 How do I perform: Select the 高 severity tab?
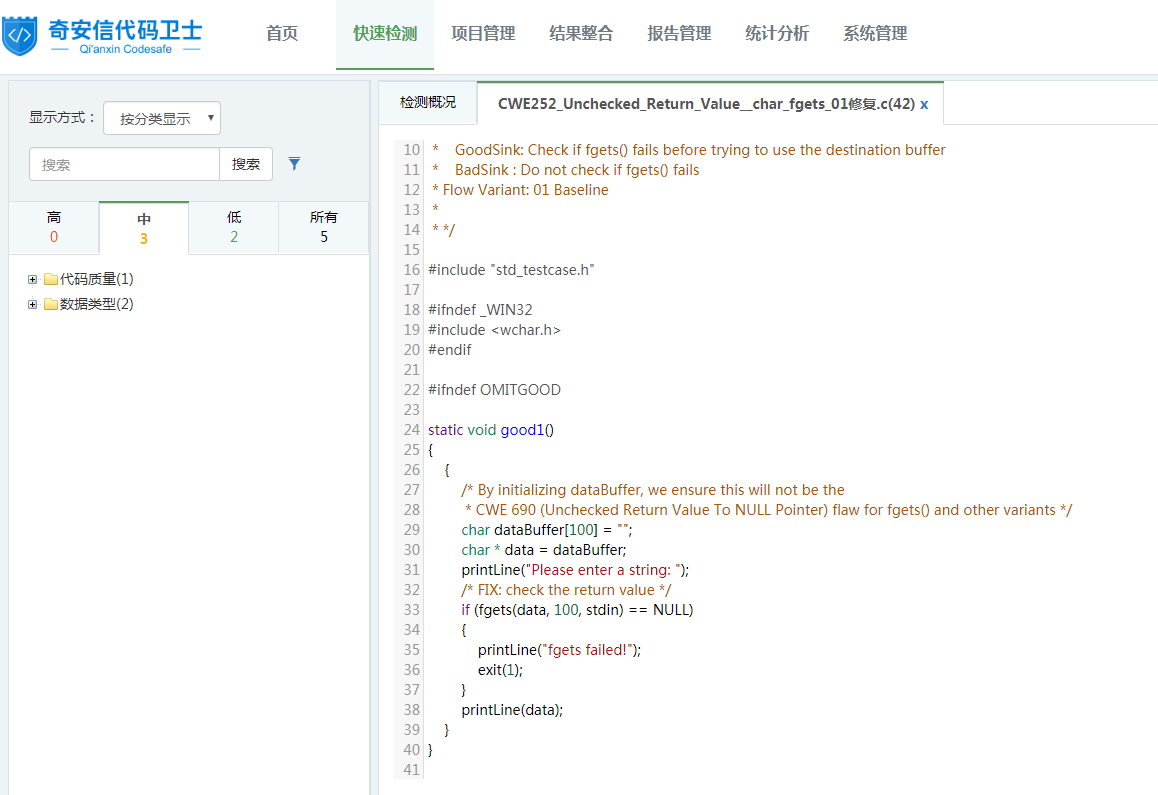(54, 227)
